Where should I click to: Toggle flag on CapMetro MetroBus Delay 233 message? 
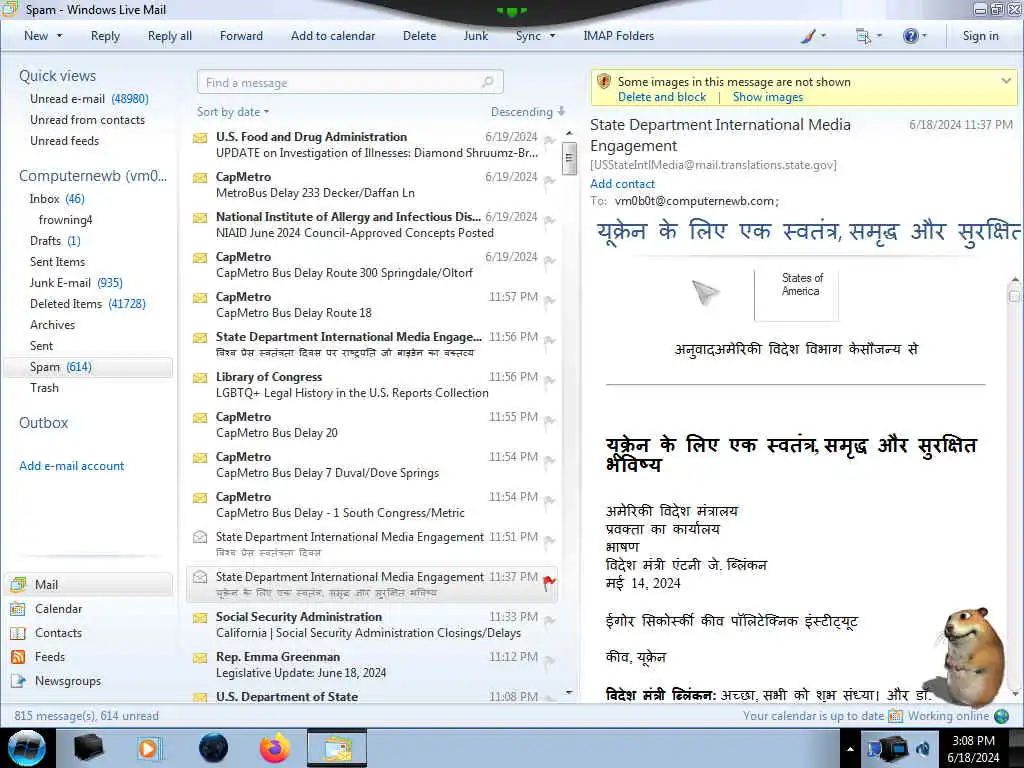[550, 180]
